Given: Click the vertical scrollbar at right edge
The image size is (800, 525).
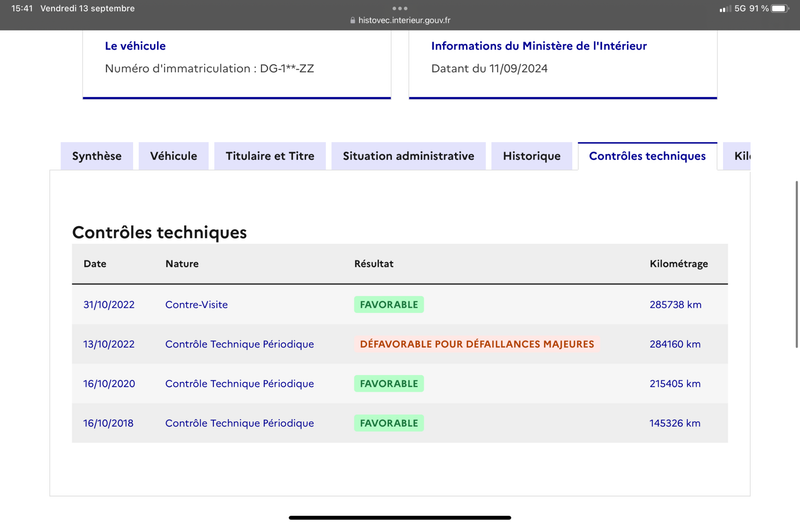Looking at the screenshot, I should (797, 264).
